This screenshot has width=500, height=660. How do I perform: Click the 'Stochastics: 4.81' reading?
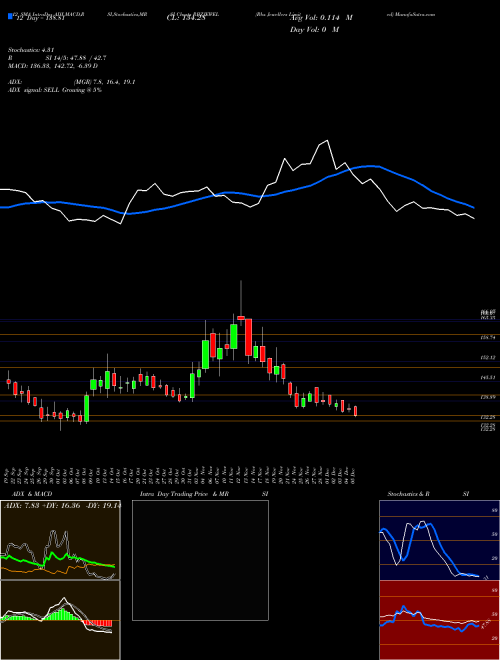(30, 50)
